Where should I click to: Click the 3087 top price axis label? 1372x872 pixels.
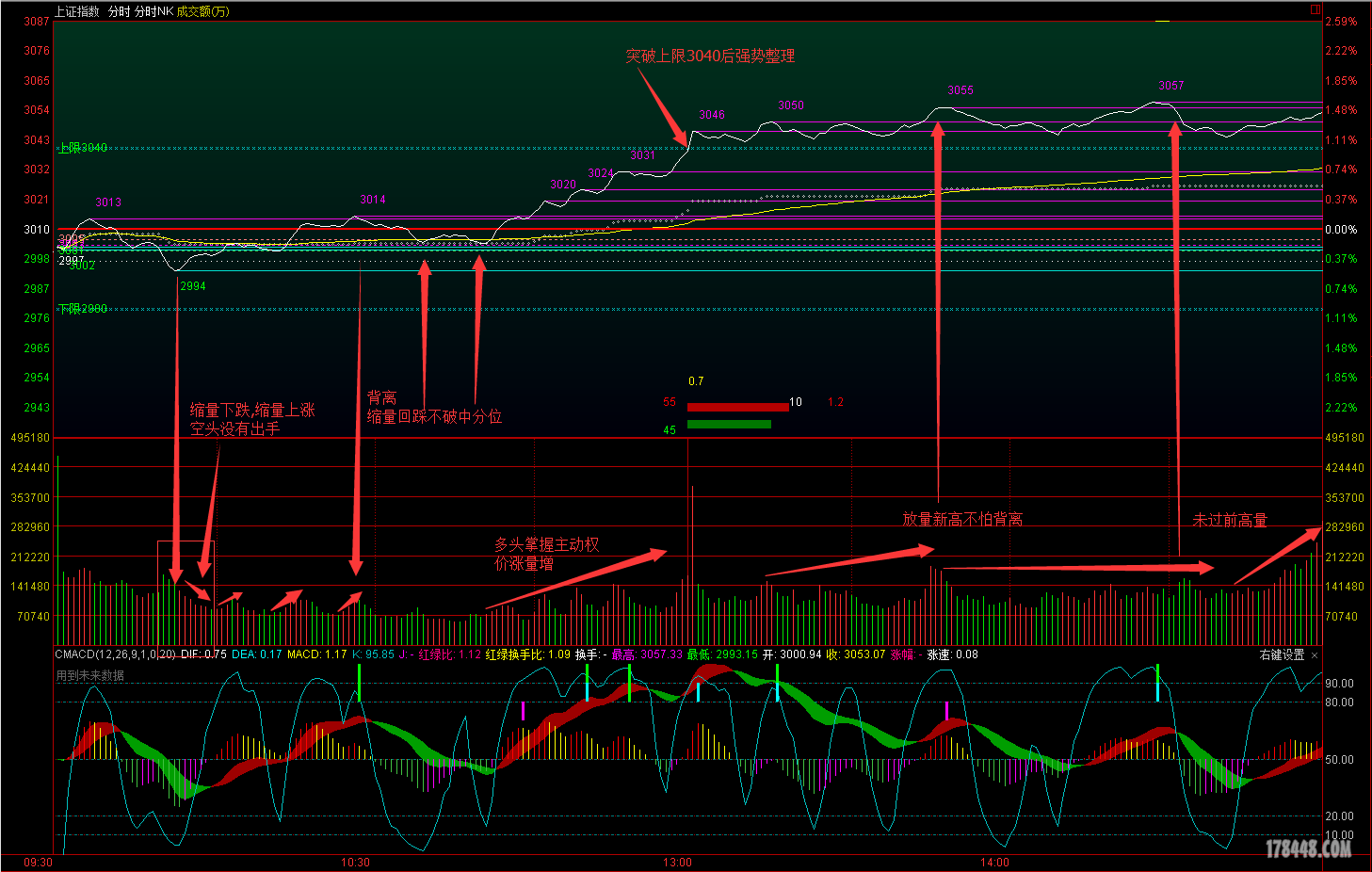pyautogui.click(x=37, y=21)
